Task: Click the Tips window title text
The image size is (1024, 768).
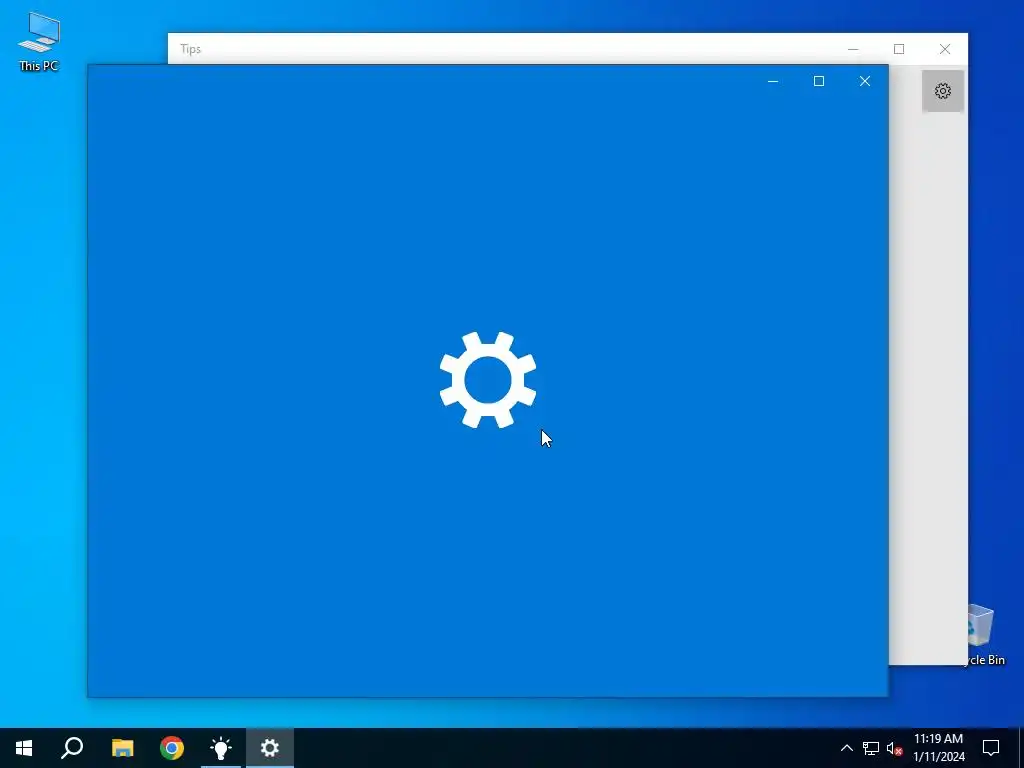Action: 191,49
